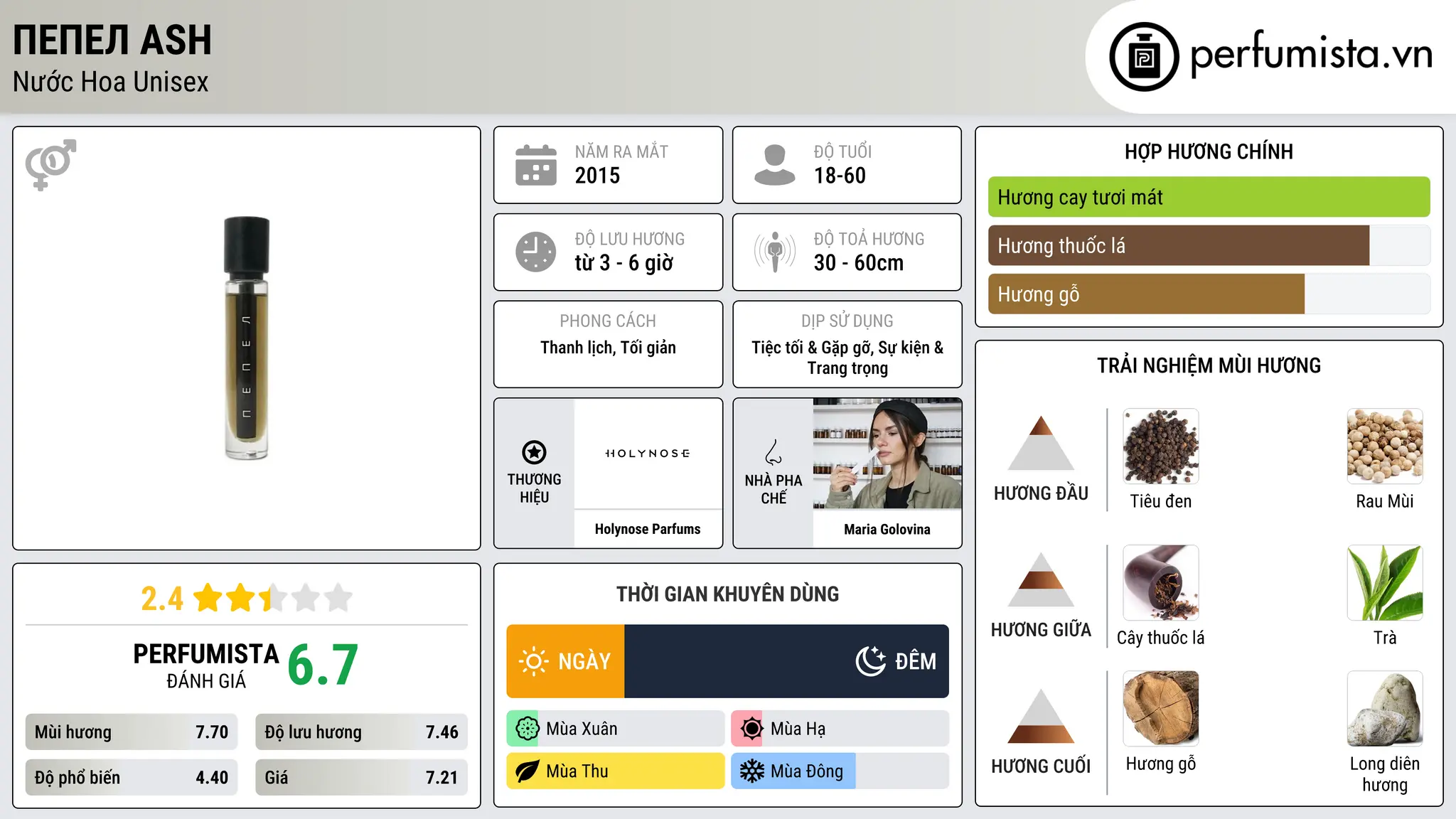The image size is (1456, 819).
Task: Click the perfumista.vn bottle logo icon
Action: coord(1144,57)
